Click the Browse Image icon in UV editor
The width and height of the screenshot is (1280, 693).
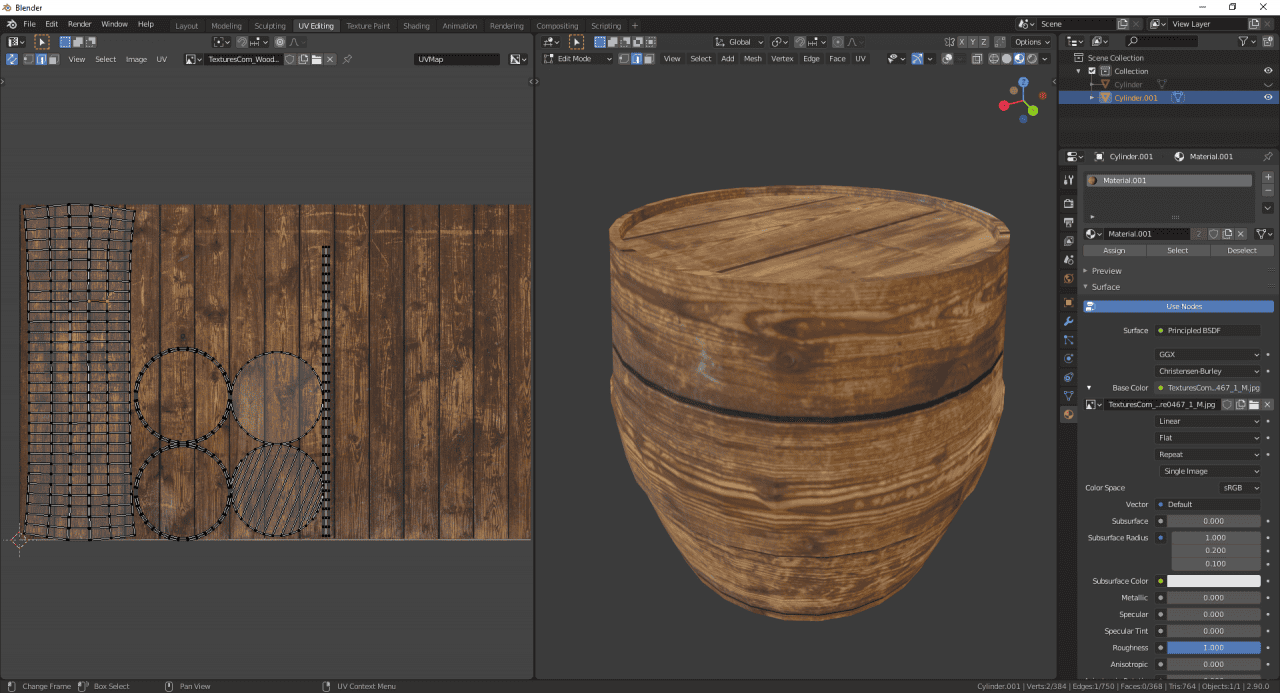click(x=190, y=59)
